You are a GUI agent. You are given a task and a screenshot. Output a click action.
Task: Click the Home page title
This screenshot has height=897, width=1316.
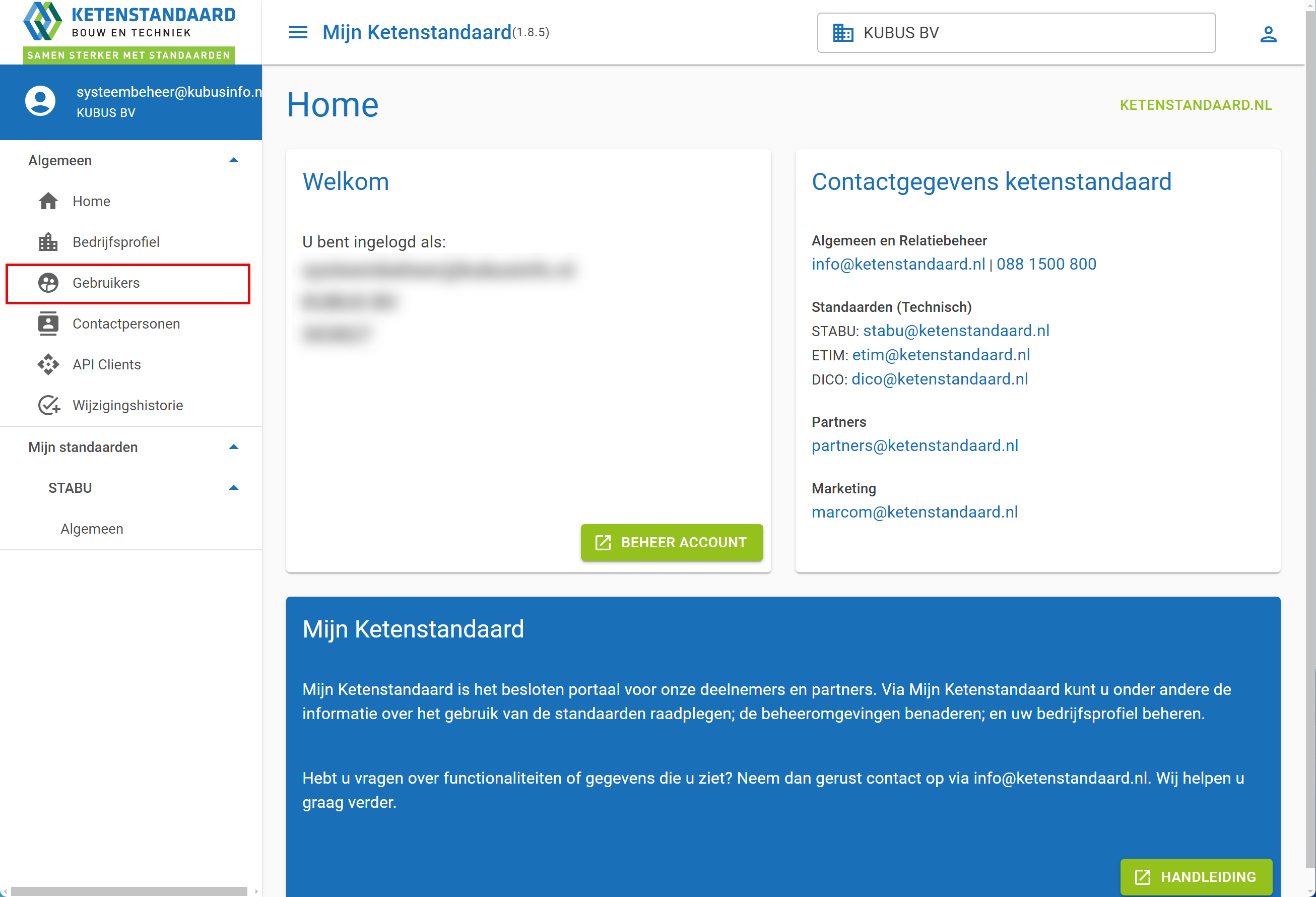pyautogui.click(x=333, y=105)
